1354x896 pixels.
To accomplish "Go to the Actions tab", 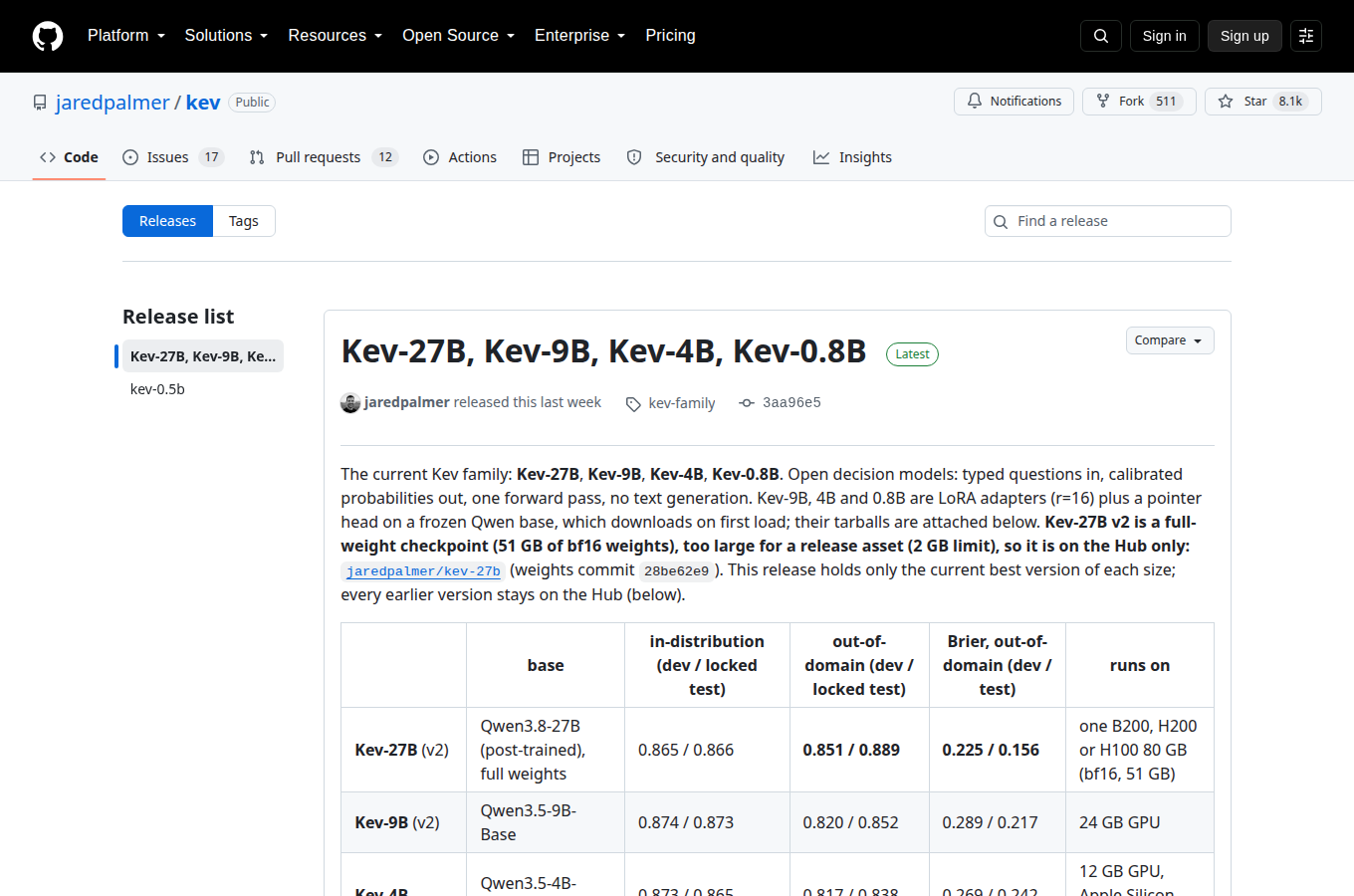I will [x=460, y=157].
